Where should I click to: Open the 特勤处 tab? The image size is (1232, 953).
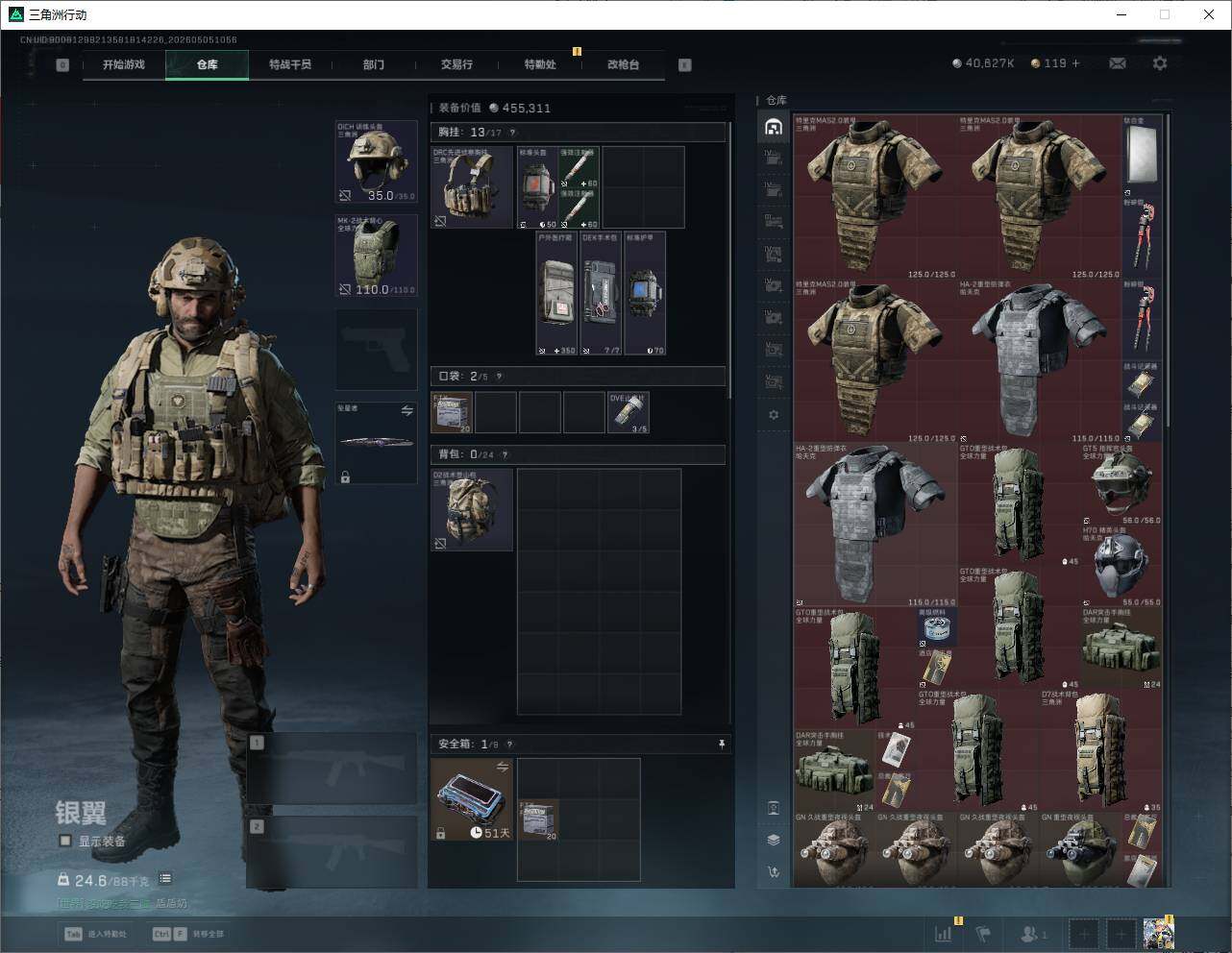(x=540, y=64)
